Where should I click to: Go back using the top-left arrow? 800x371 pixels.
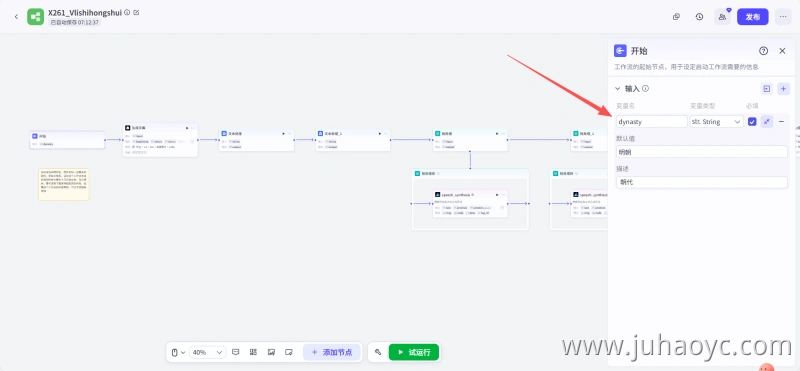[16, 17]
